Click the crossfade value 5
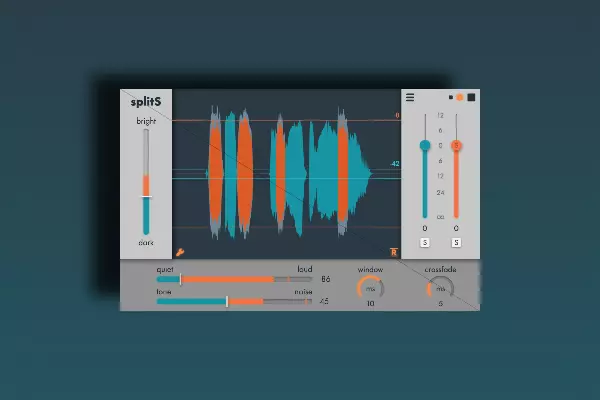600x400 pixels. tap(440, 304)
